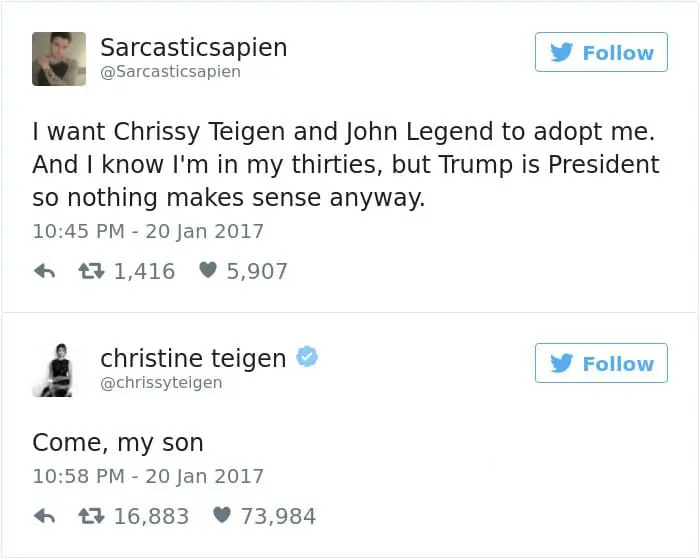
Task: Click the Sarcasticsapien display name
Action: pyautogui.click(x=193, y=47)
